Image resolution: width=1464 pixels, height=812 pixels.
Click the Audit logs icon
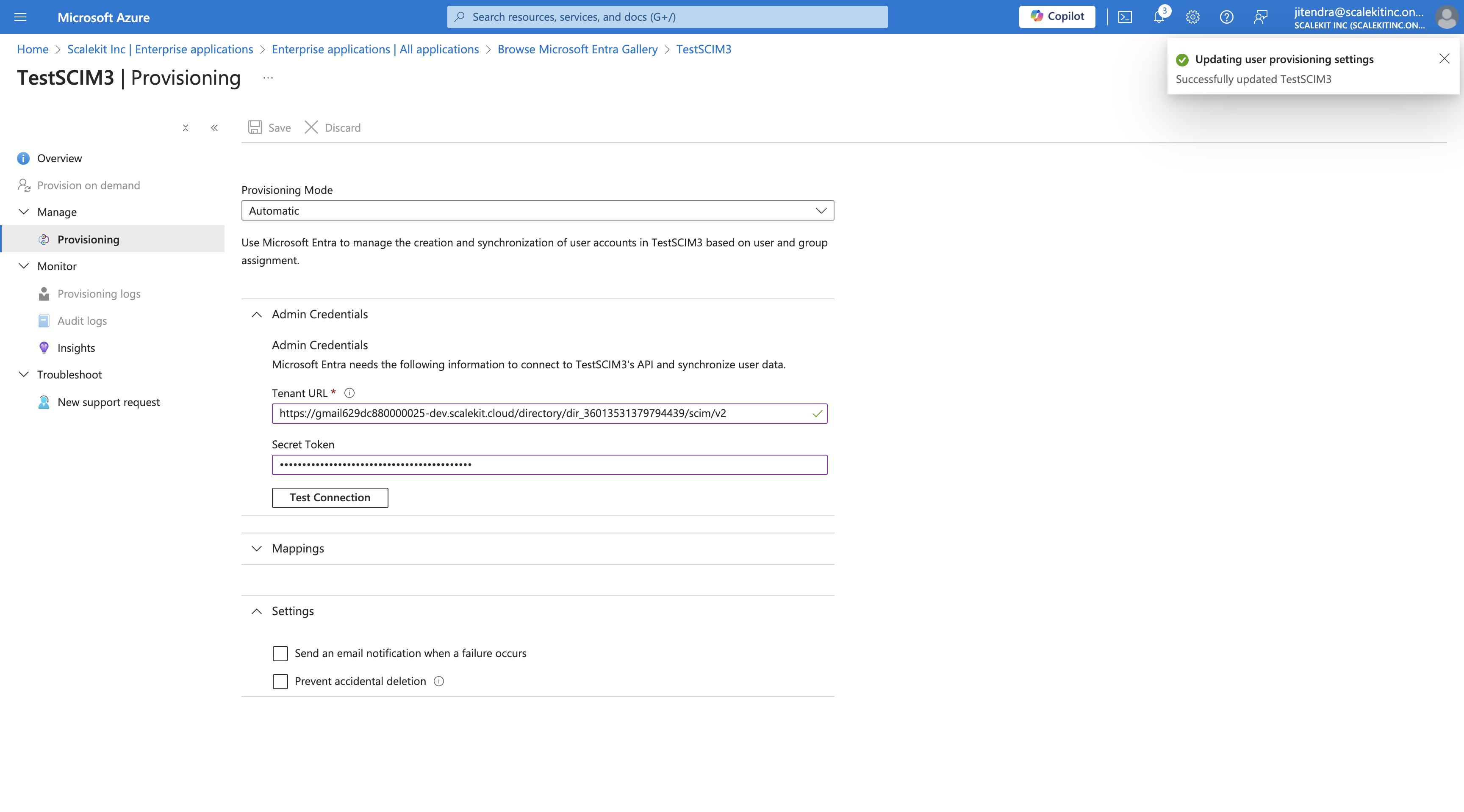coord(44,321)
